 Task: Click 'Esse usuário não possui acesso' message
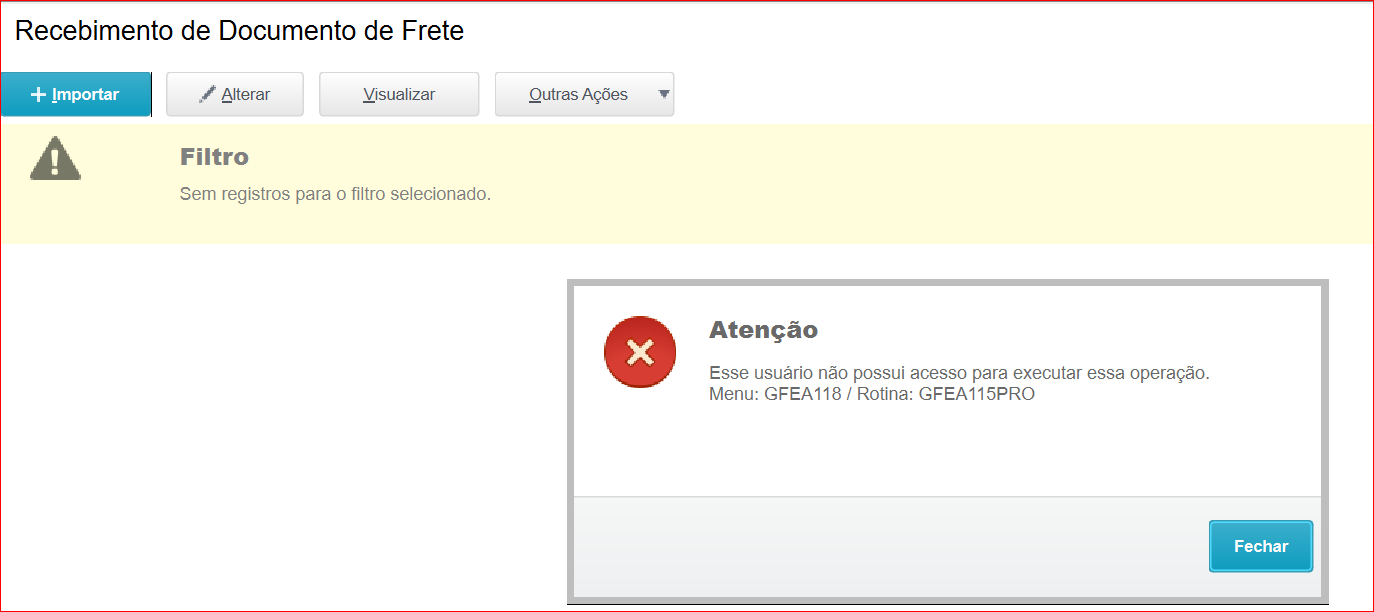click(x=960, y=373)
